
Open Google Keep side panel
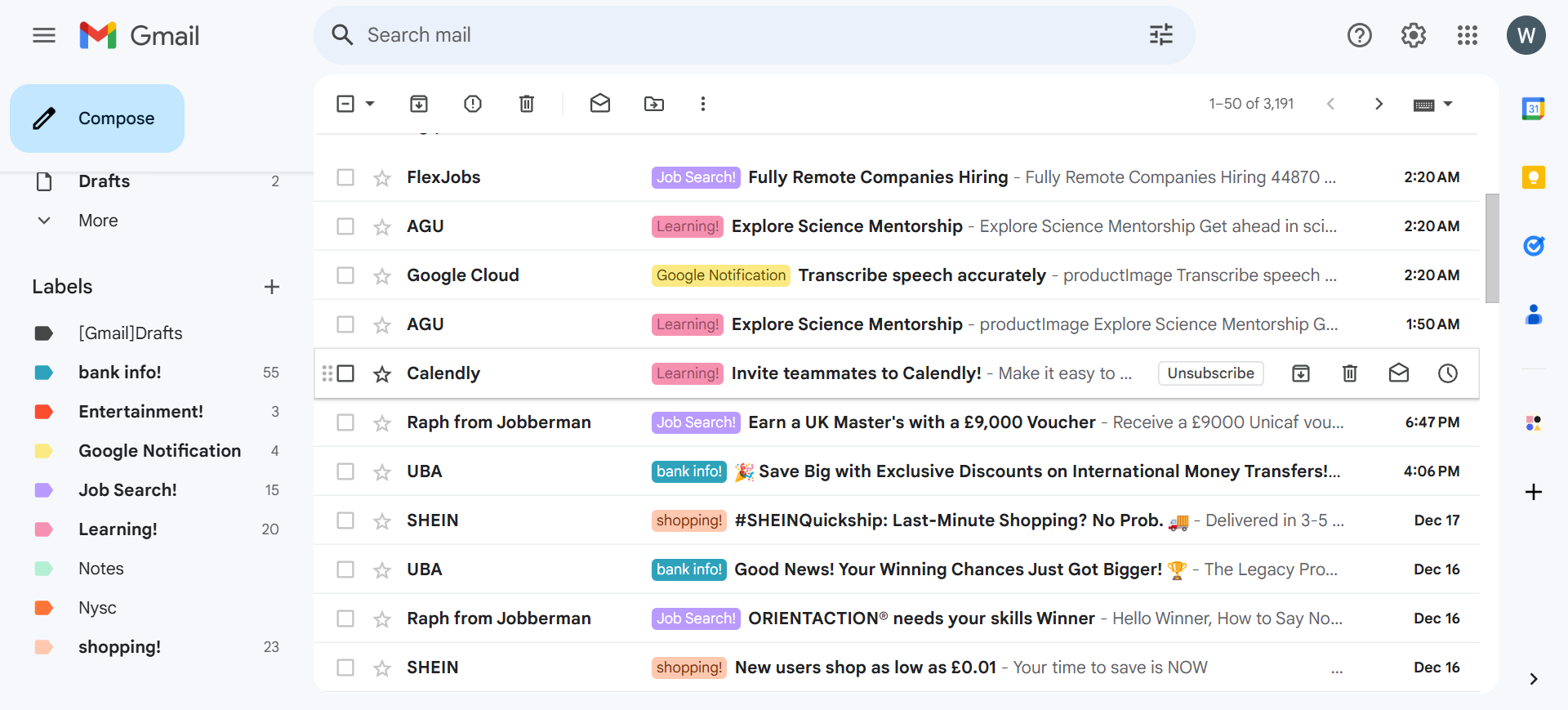1534,177
